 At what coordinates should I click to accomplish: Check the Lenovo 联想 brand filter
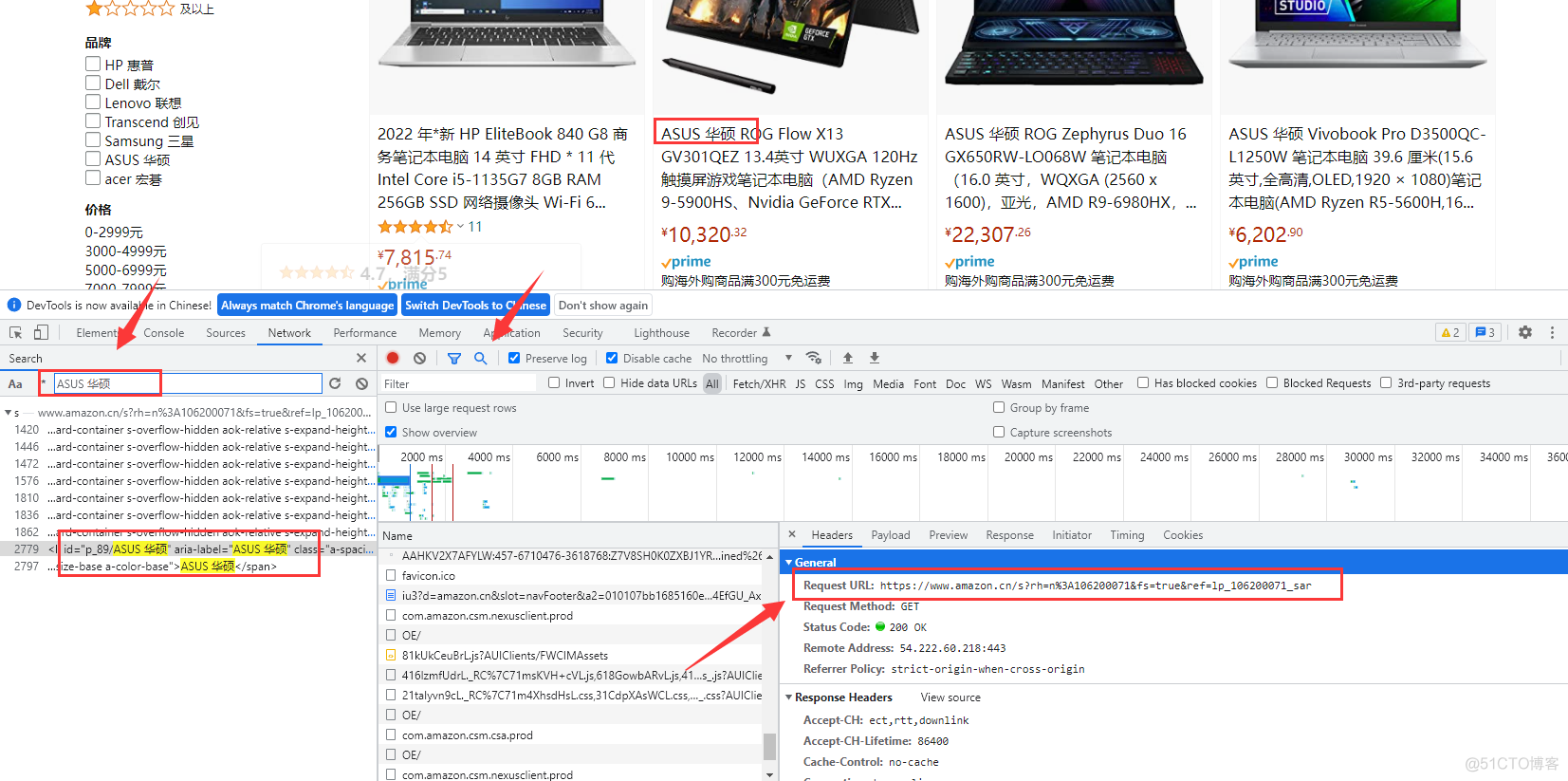93,102
